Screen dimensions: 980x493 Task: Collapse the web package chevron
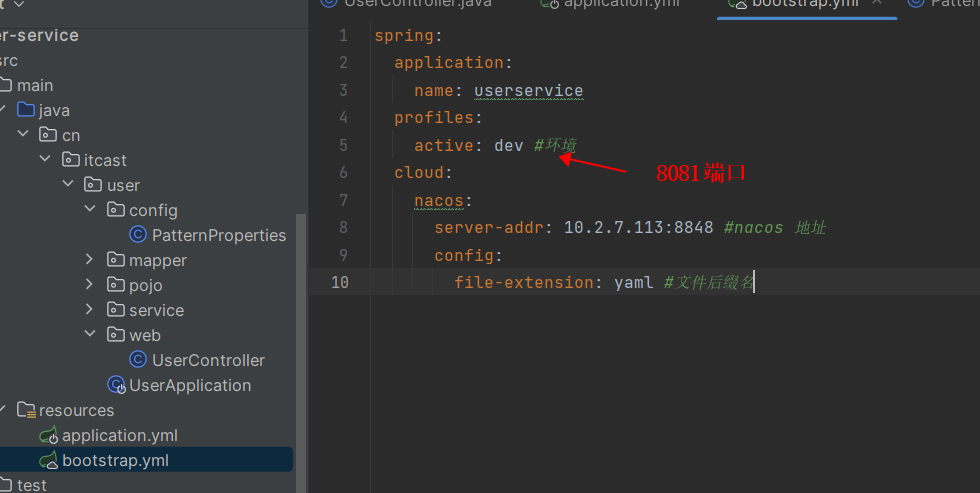coord(91,335)
